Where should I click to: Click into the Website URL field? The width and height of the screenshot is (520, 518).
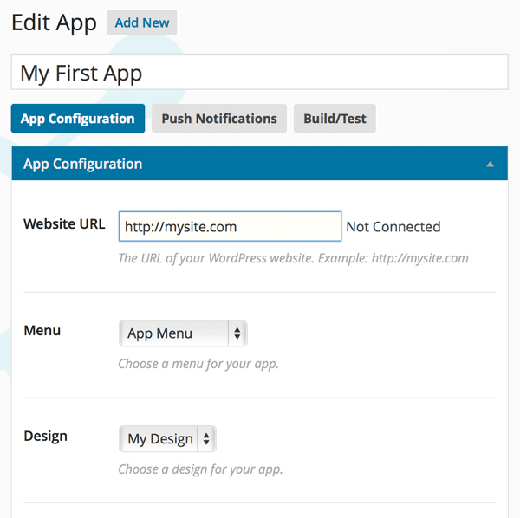pyautogui.click(x=230, y=226)
